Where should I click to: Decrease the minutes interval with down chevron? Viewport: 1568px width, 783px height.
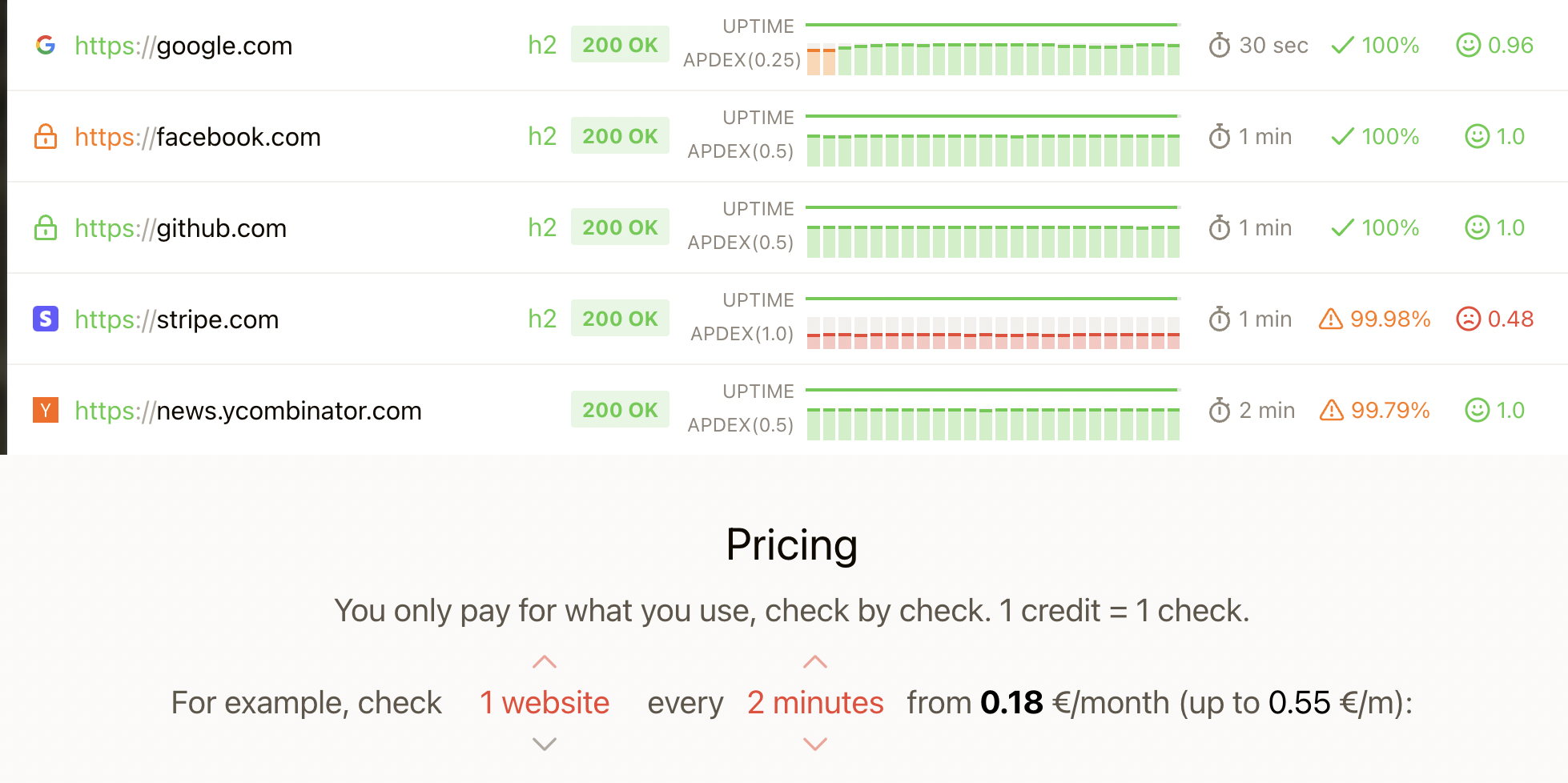[815, 744]
